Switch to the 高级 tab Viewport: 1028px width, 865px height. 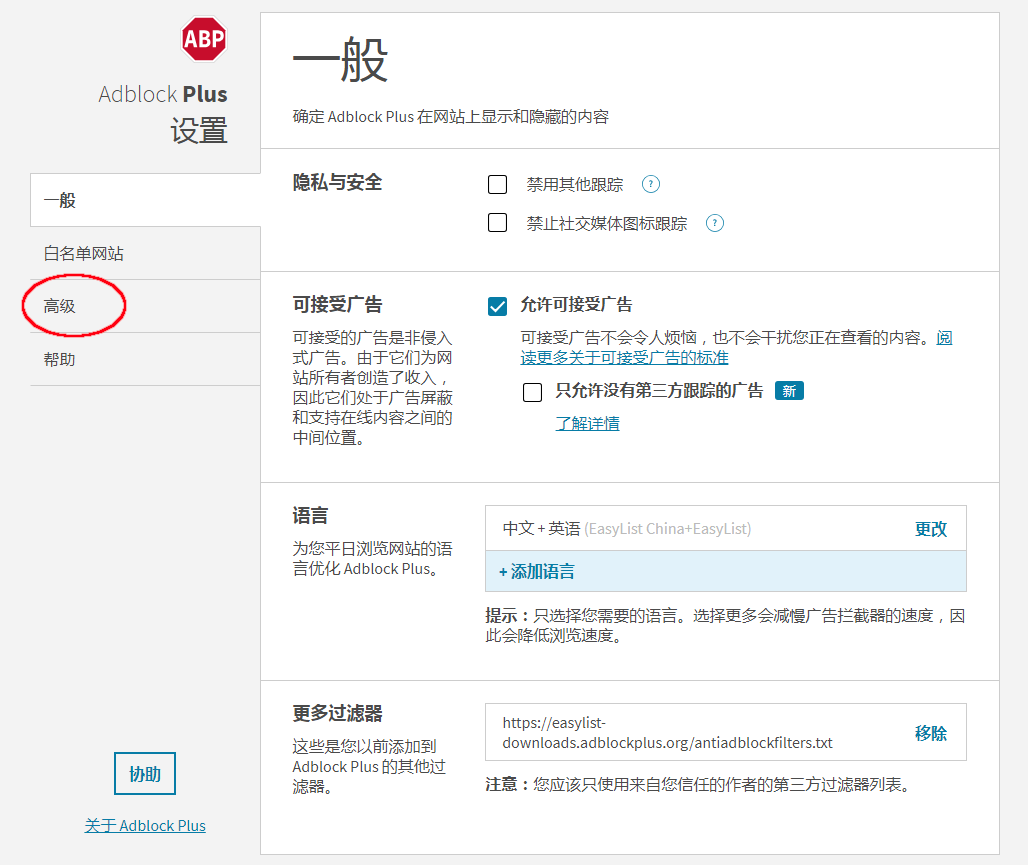[x=145, y=306]
